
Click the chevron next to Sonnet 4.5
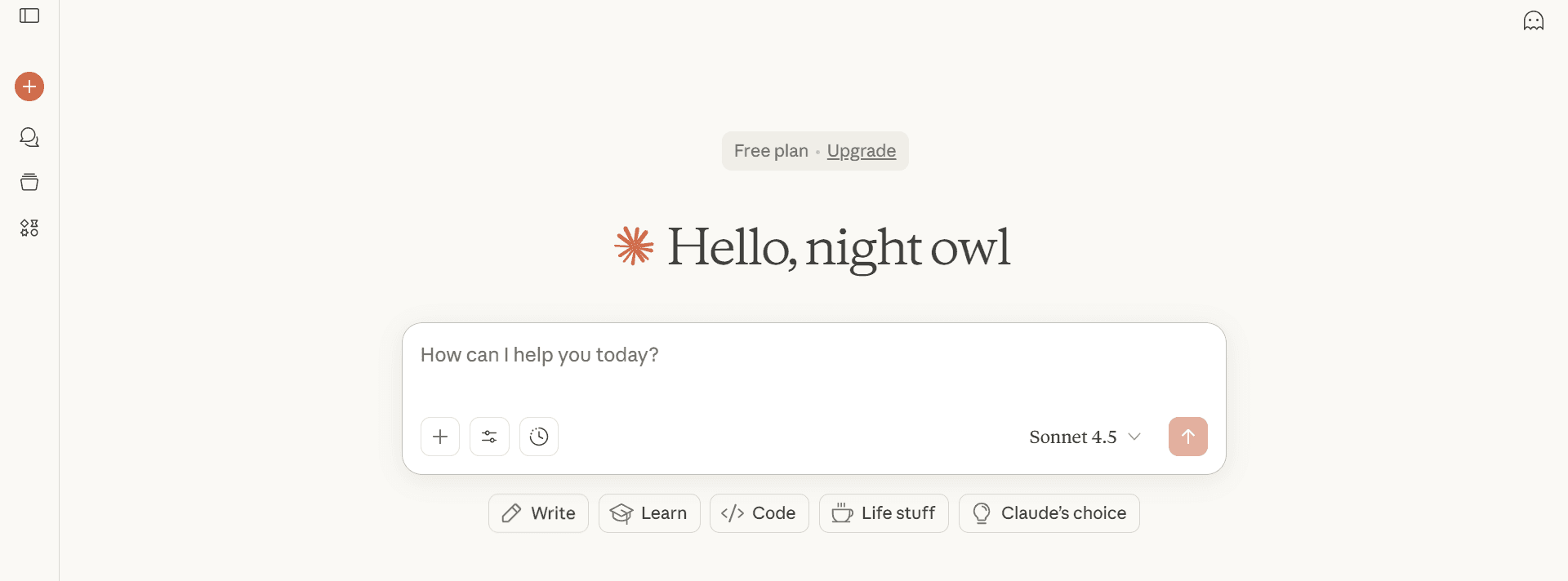tap(1134, 437)
